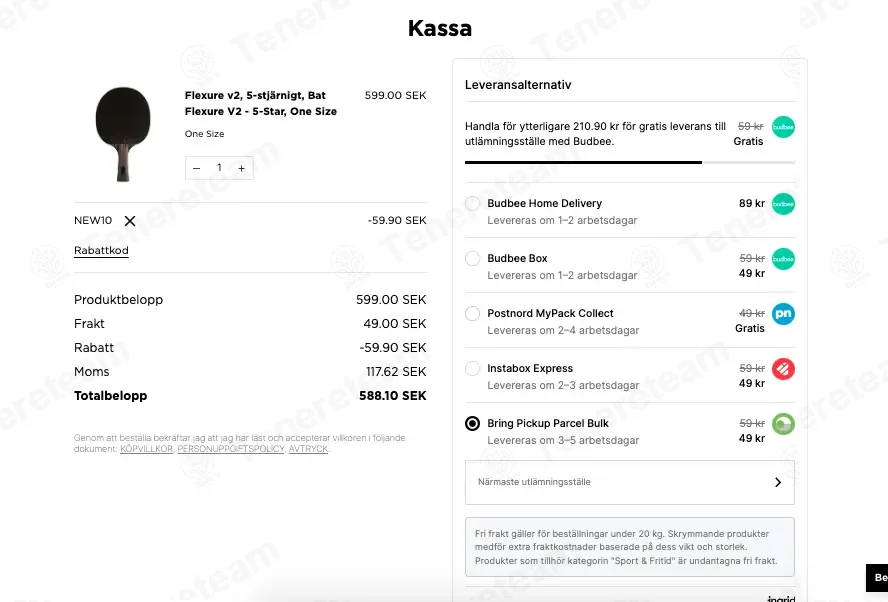
Task: Select Instabox Express delivery radio
Action: point(472,368)
